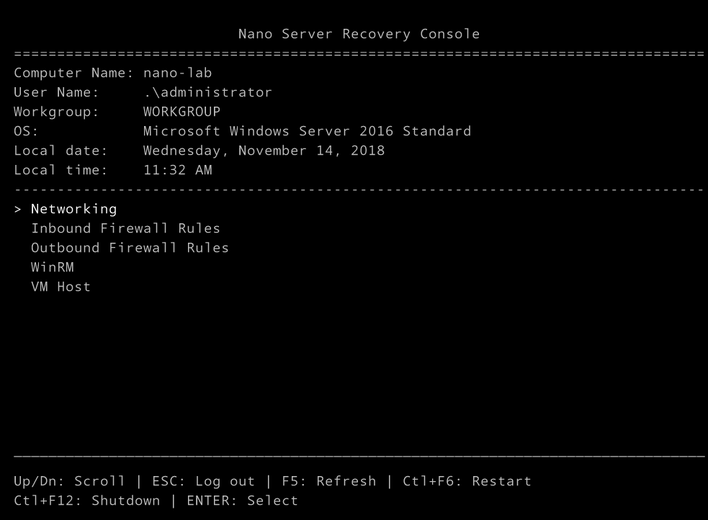The image size is (708, 520).
Task: Click the F5: Refresh hint
Action: [x=329, y=481]
